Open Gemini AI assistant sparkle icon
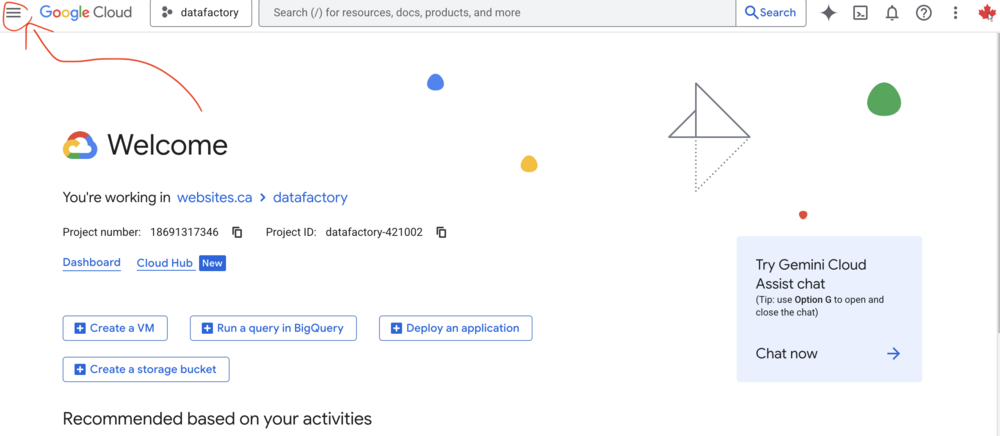The width and height of the screenshot is (1000, 436). pos(828,13)
